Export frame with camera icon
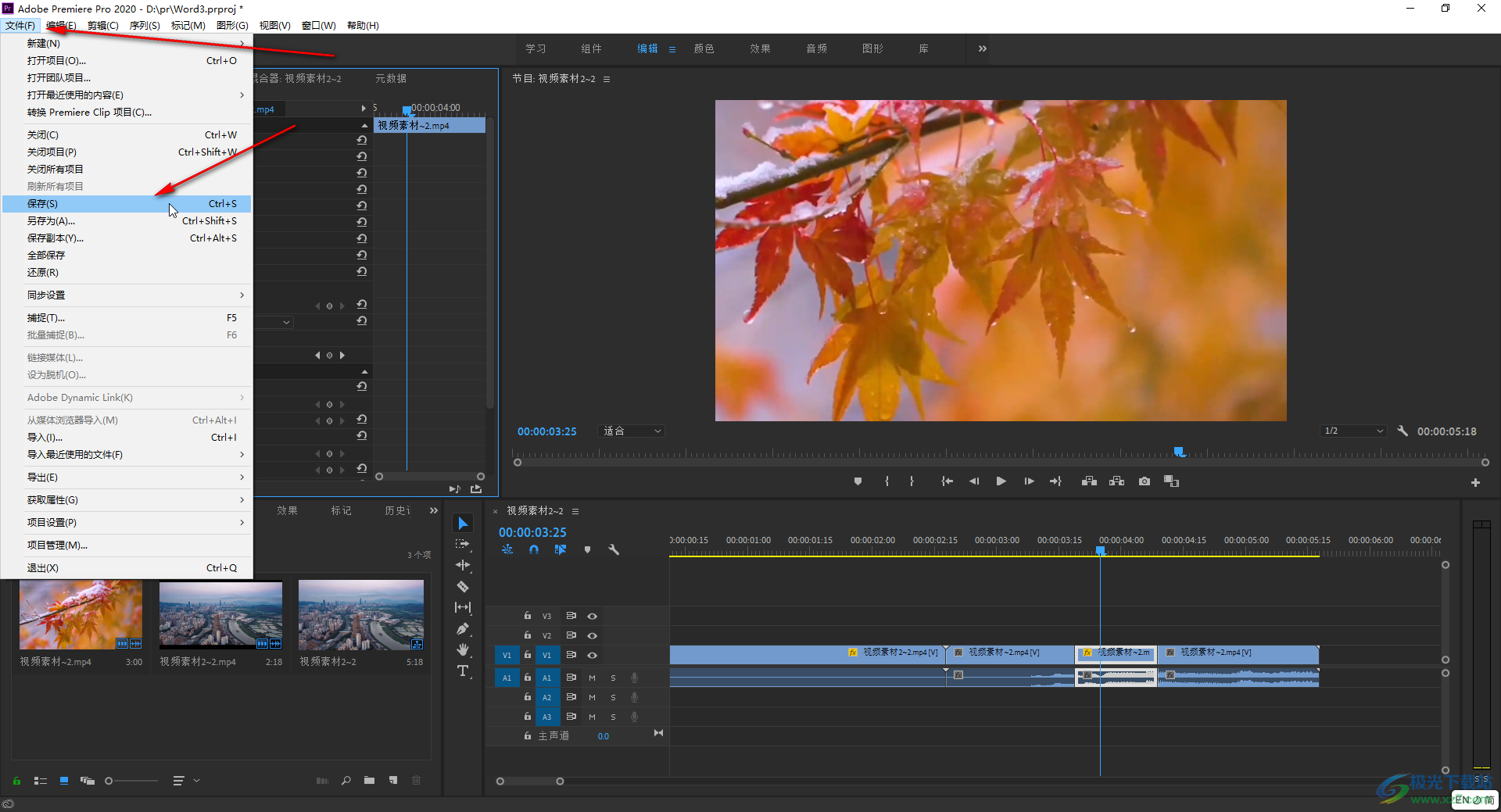This screenshot has height=812, width=1501. click(1145, 481)
